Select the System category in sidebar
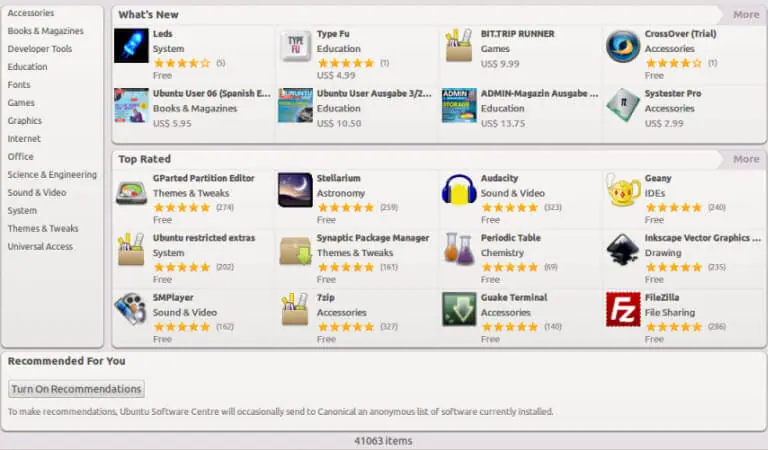The width and height of the screenshot is (768, 450). click(x=22, y=211)
